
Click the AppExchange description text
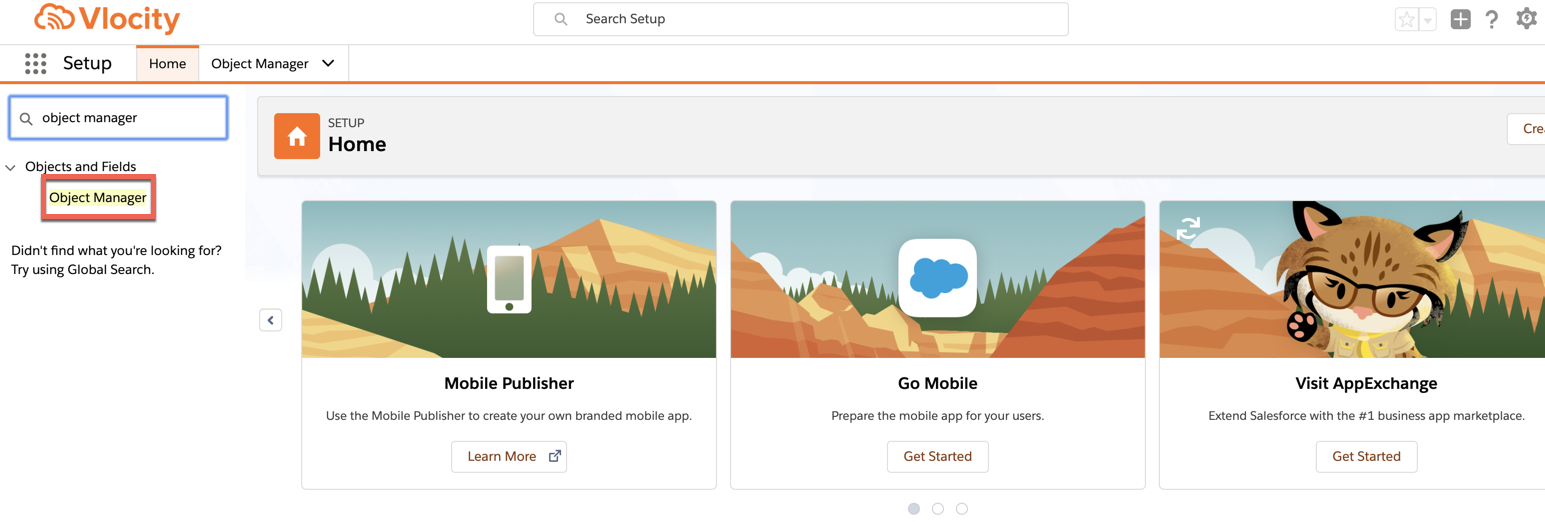pos(1367,415)
